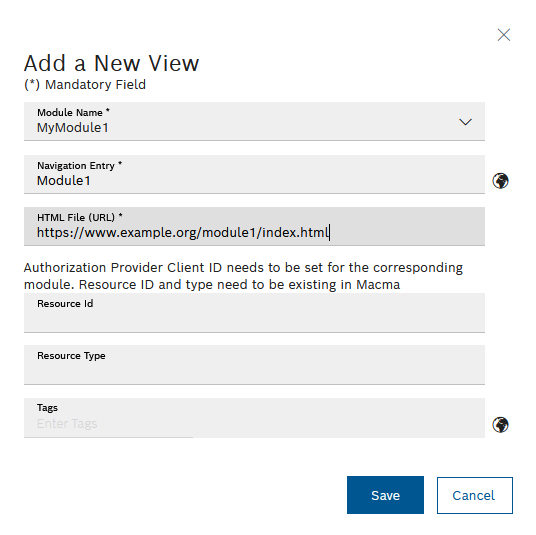
Task: Click into the empty Resource Id field
Action: (254, 313)
